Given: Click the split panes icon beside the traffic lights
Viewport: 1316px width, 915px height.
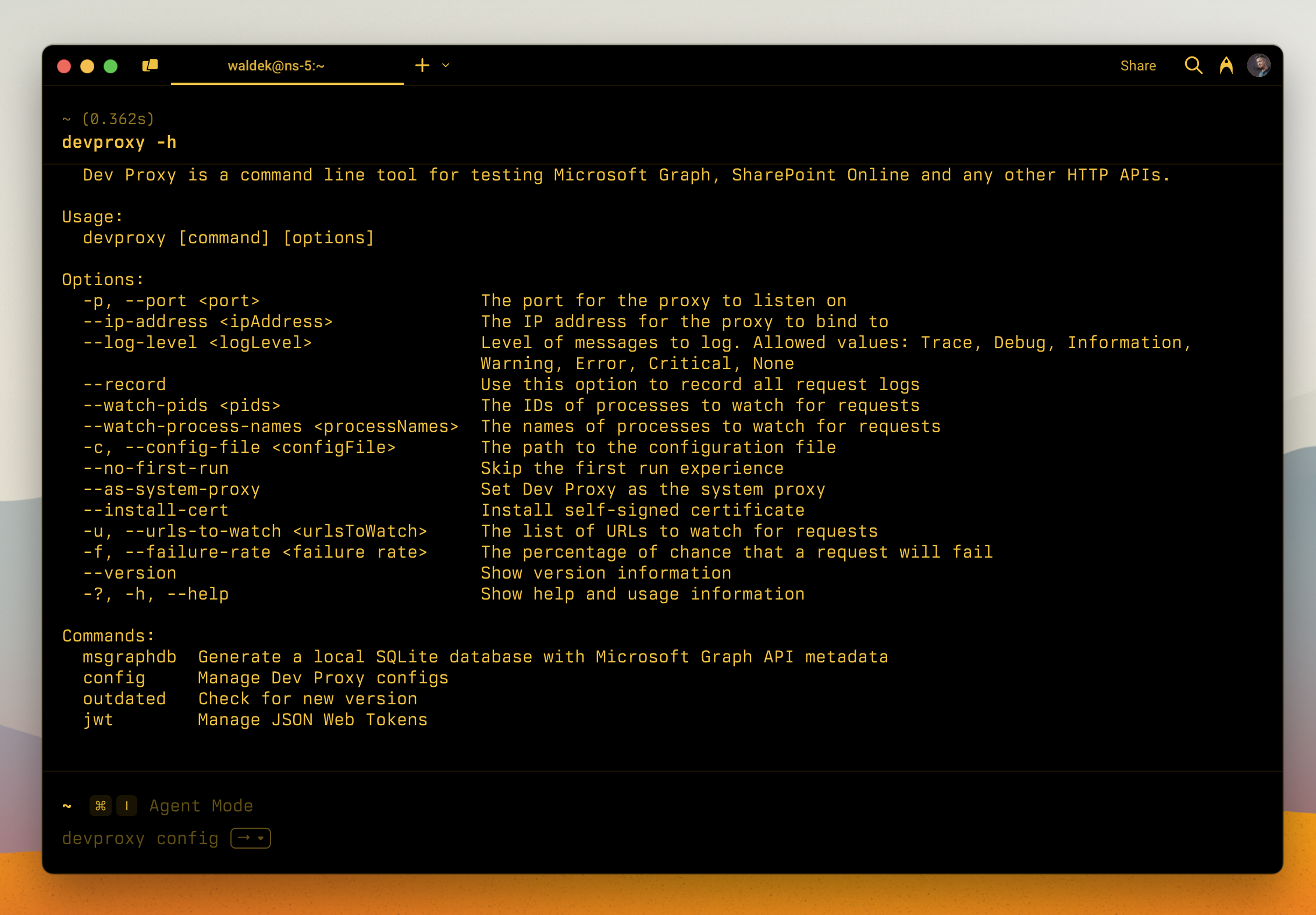Looking at the screenshot, I should [x=150, y=65].
